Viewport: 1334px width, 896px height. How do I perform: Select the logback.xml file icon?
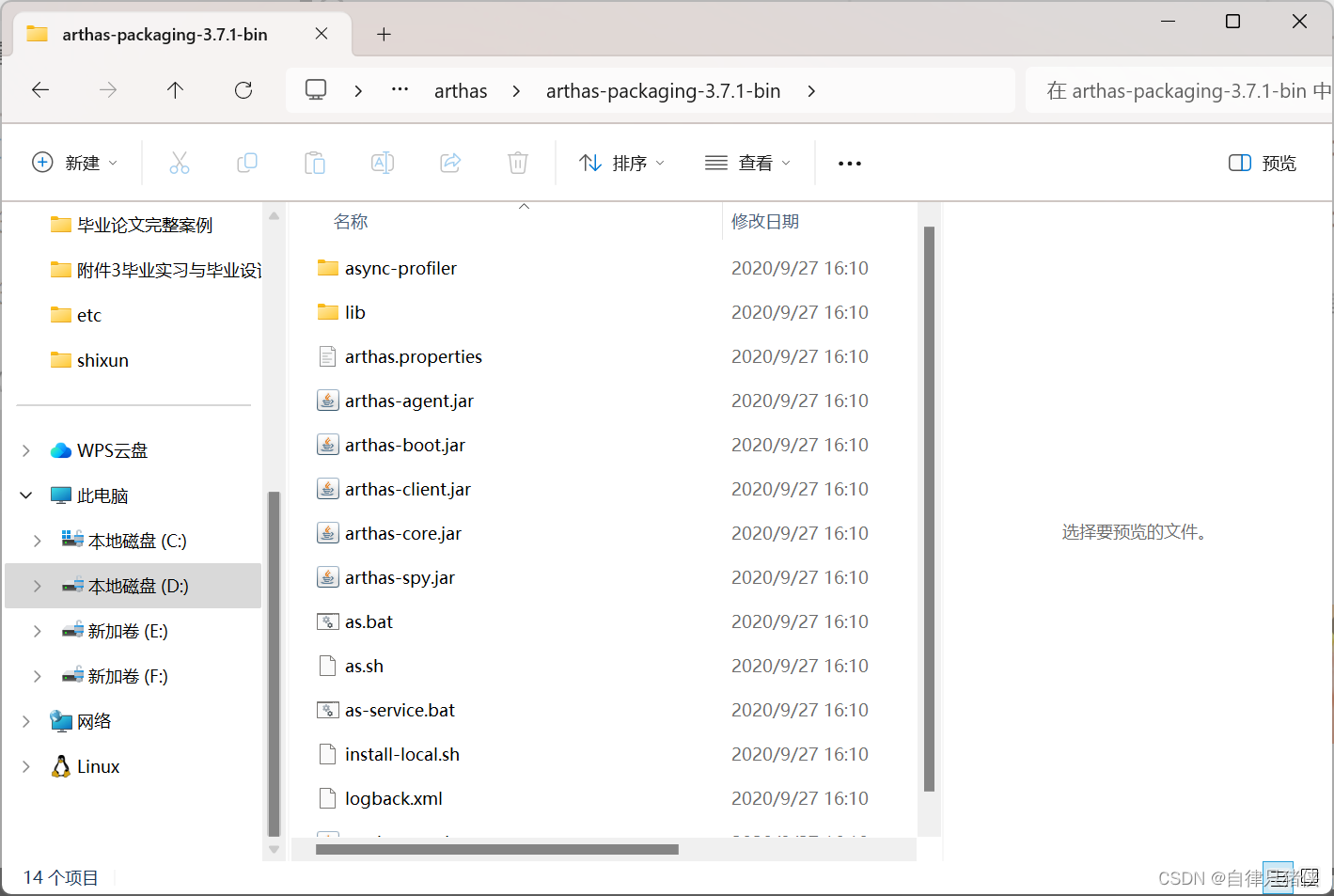327,798
